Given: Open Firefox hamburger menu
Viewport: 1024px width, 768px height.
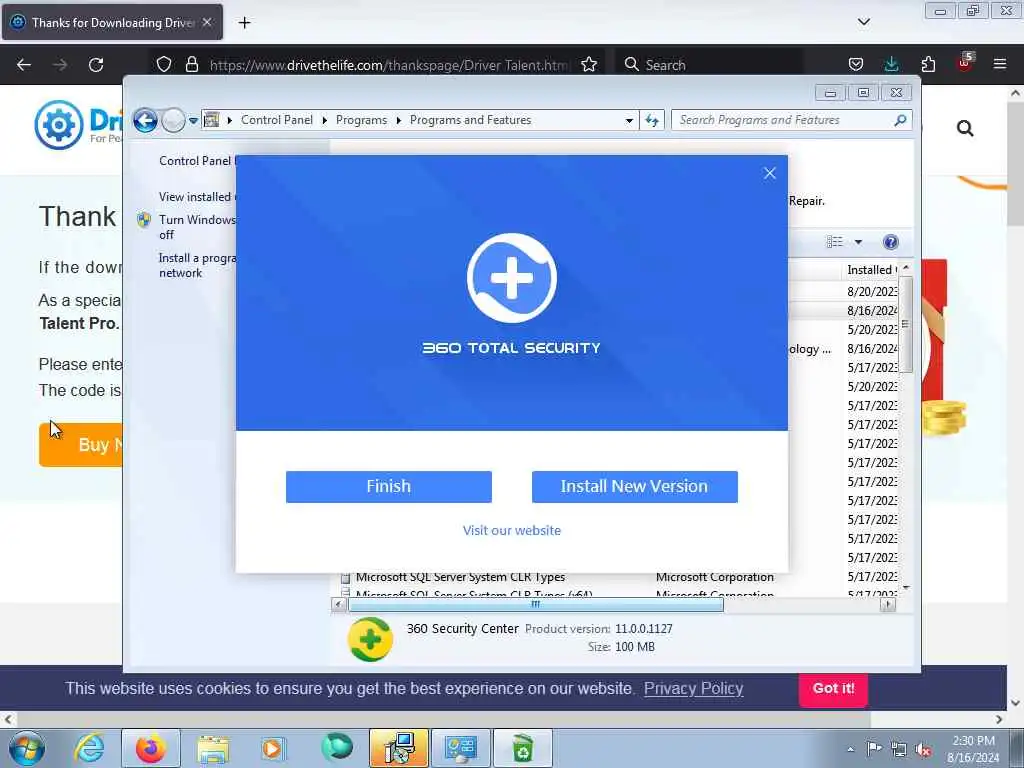Looking at the screenshot, I should point(1000,65).
